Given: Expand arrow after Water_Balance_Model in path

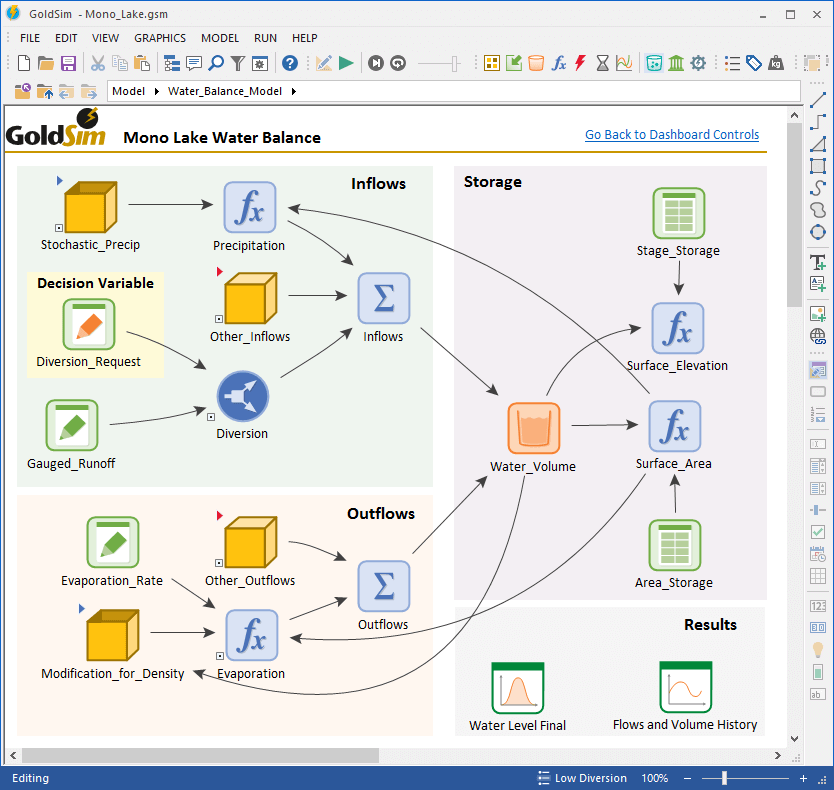Looking at the screenshot, I should tap(293, 92).
